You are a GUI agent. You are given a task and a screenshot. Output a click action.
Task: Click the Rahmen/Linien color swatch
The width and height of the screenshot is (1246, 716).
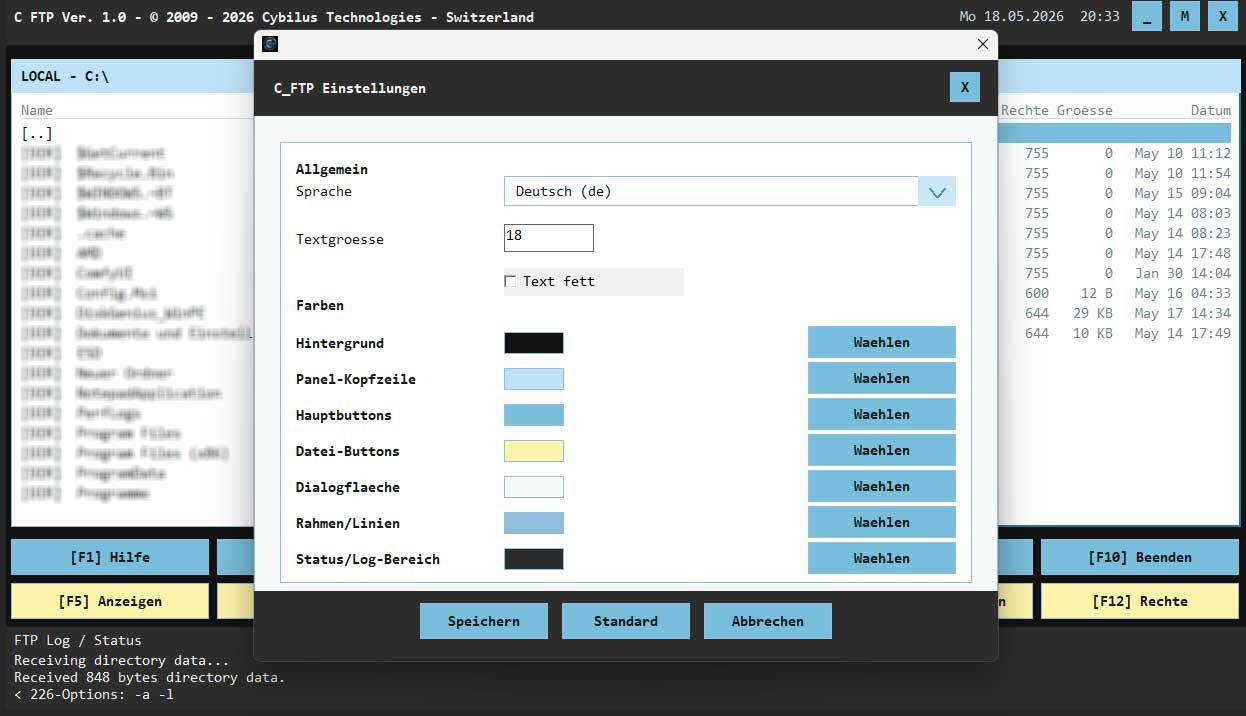[x=534, y=523]
